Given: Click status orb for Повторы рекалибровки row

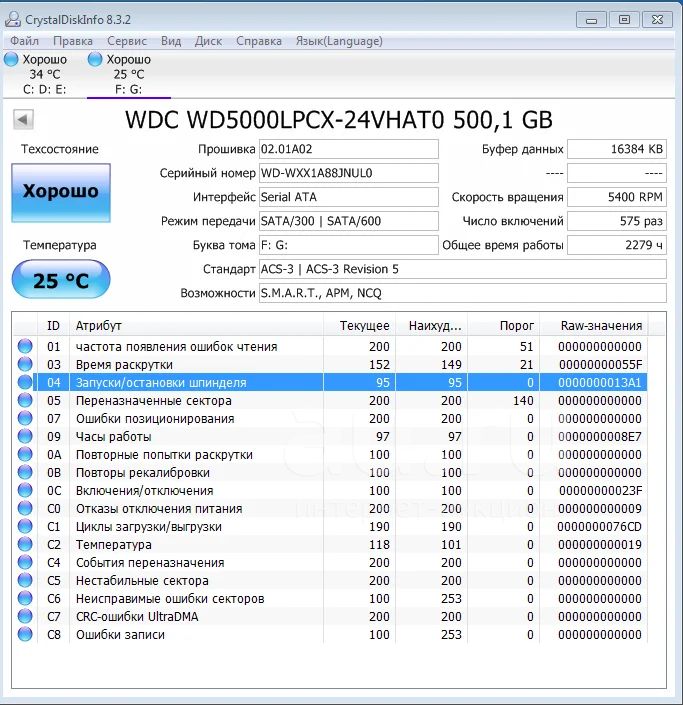Looking at the screenshot, I should (x=25, y=472).
